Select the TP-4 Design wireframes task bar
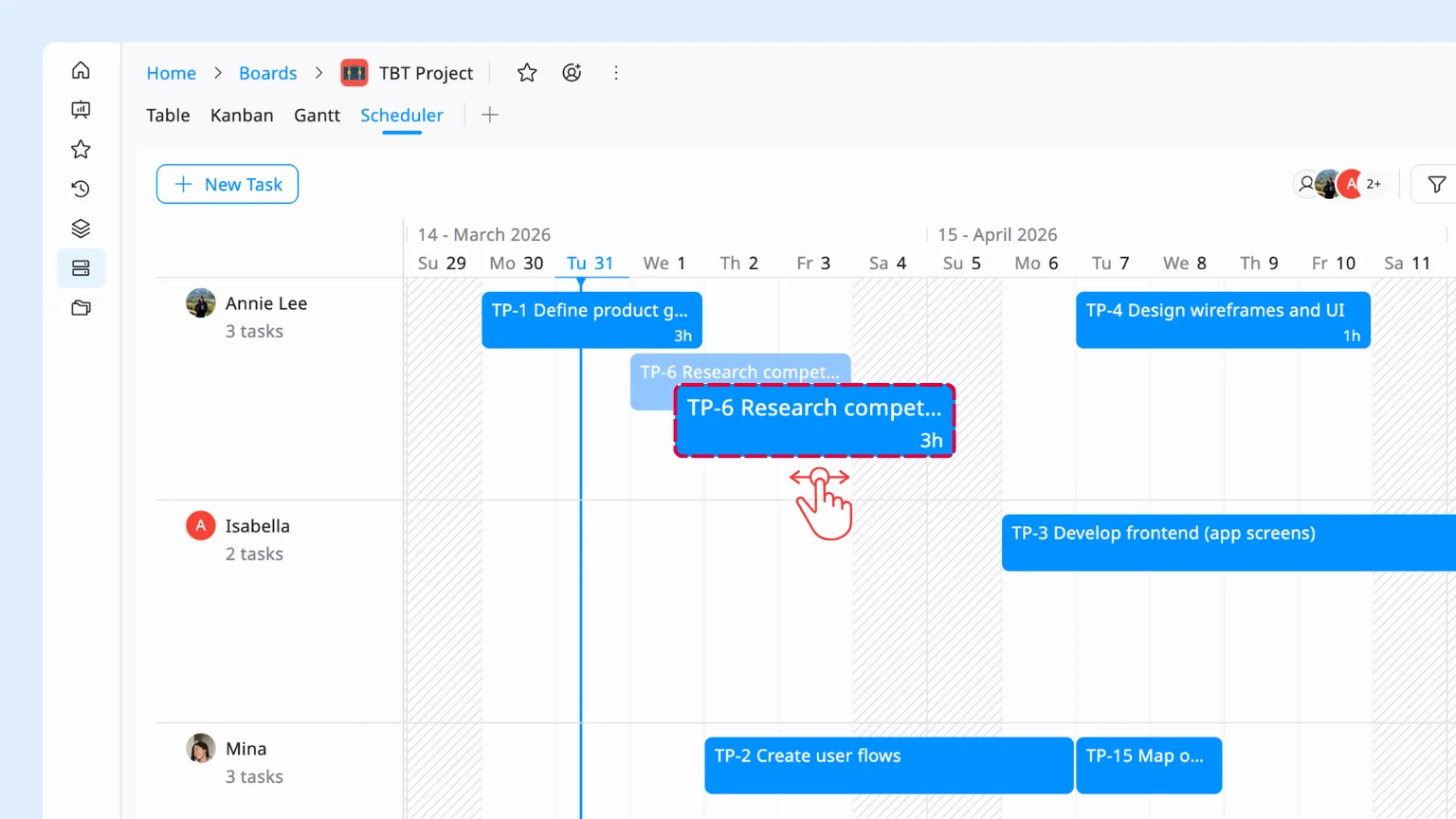 (x=1222, y=320)
